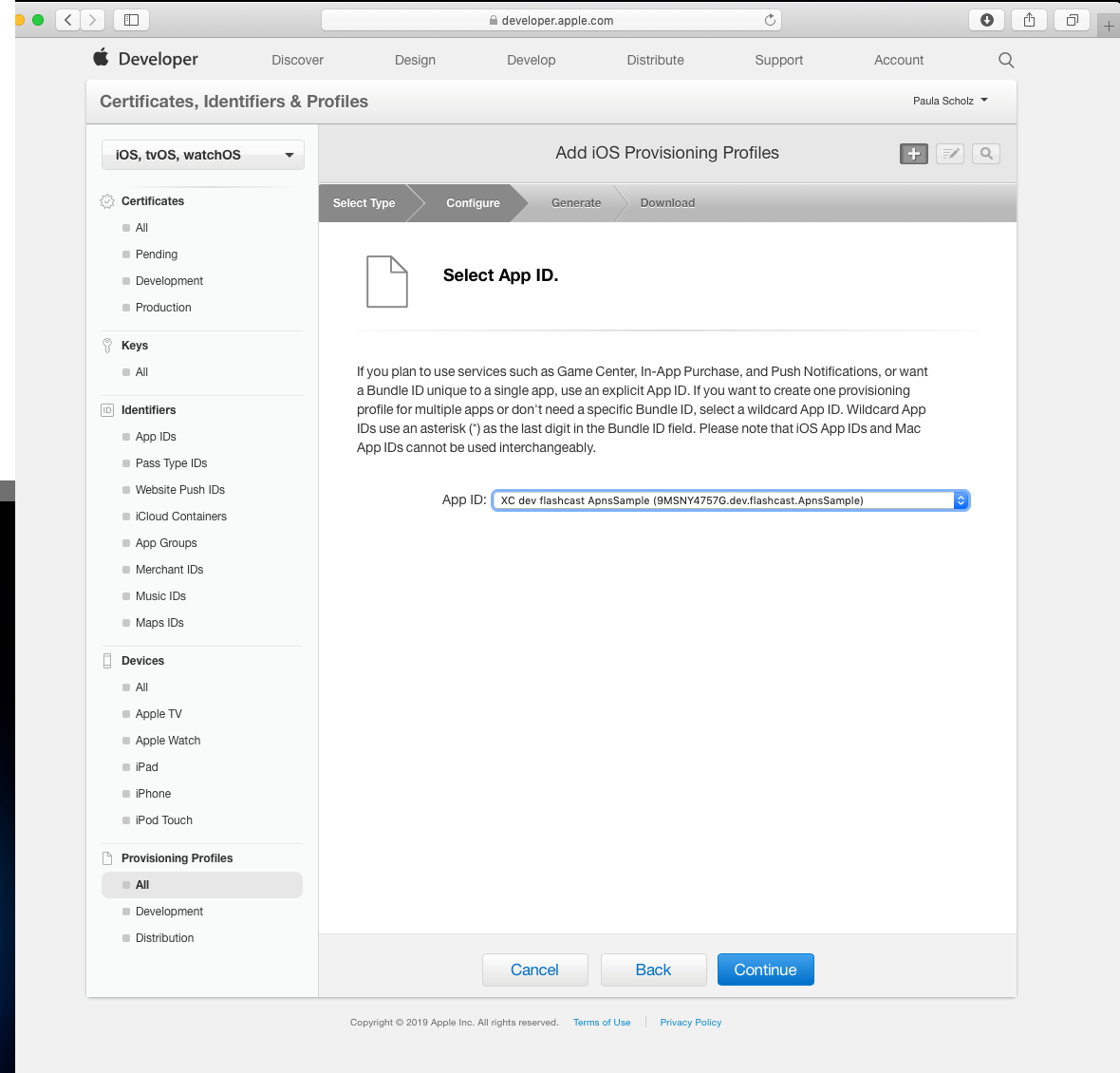
Task: Click the Developer home link
Action: point(158,59)
